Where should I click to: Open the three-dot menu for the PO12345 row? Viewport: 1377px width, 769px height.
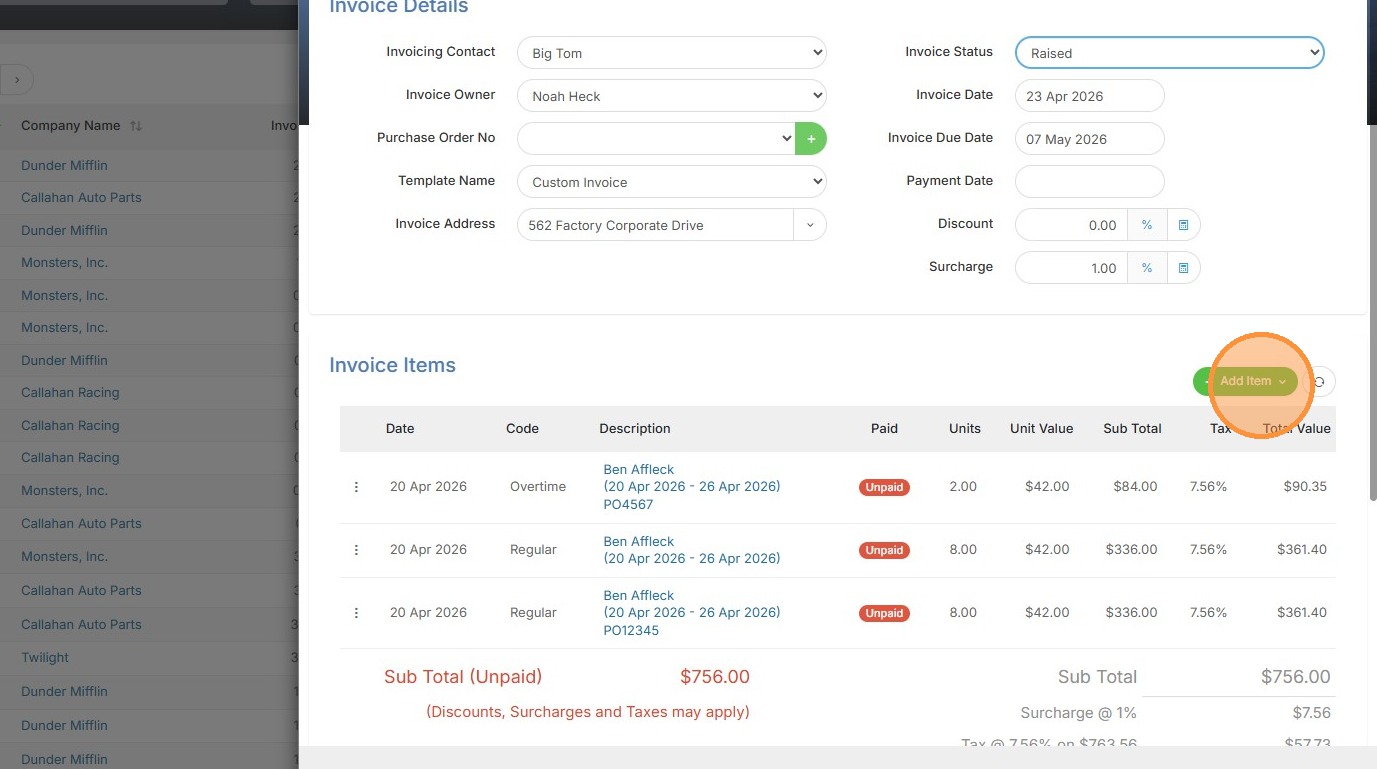pos(356,613)
